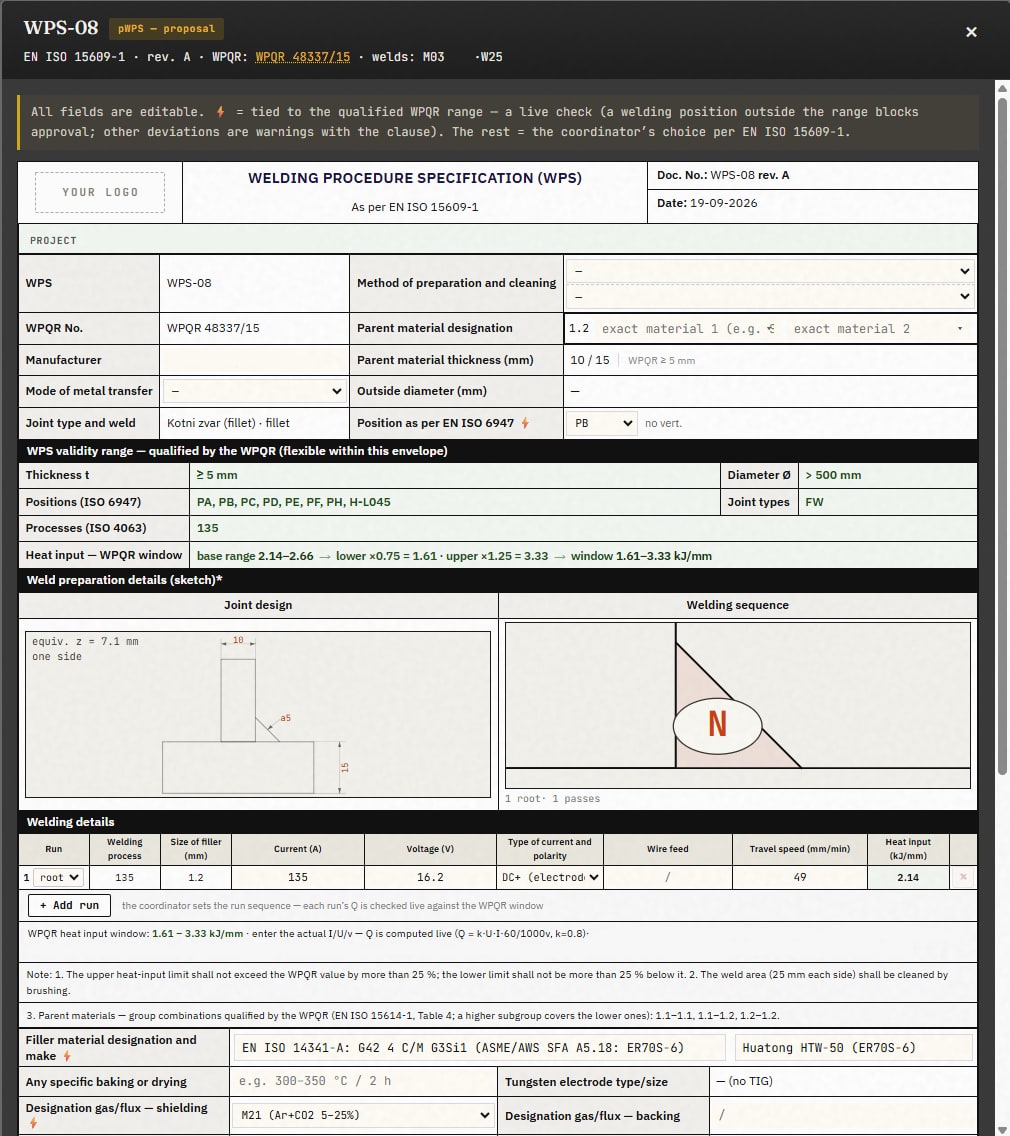This screenshot has width=1010, height=1136.
Task: Click the Kotni zvar (fillet) joint type text
Action: pos(228,423)
